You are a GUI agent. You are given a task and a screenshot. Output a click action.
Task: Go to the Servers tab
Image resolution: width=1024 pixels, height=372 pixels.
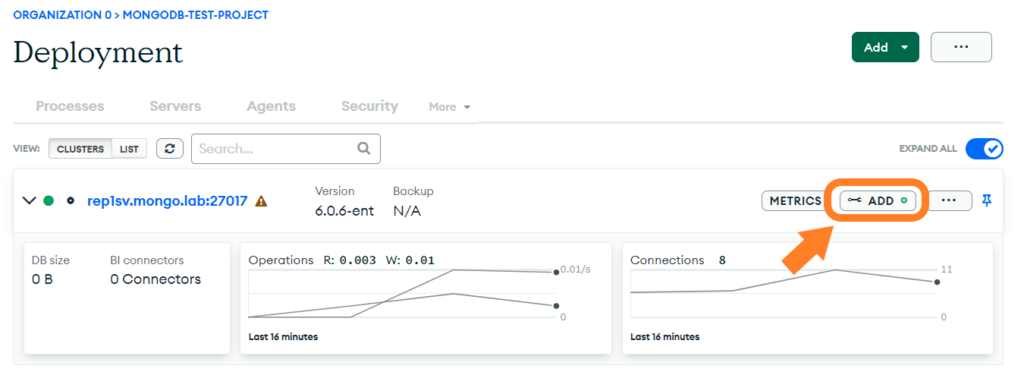[175, 106]
